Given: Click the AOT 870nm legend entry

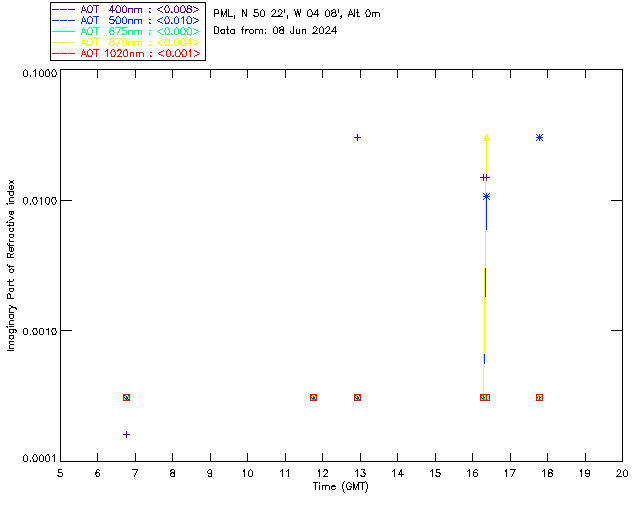Looking at the screenshot, I should pyautogui.click(x=128, y=42).
